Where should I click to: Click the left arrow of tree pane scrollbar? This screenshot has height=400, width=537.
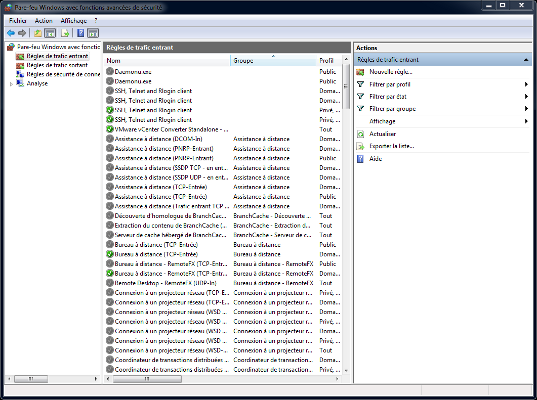10,379
